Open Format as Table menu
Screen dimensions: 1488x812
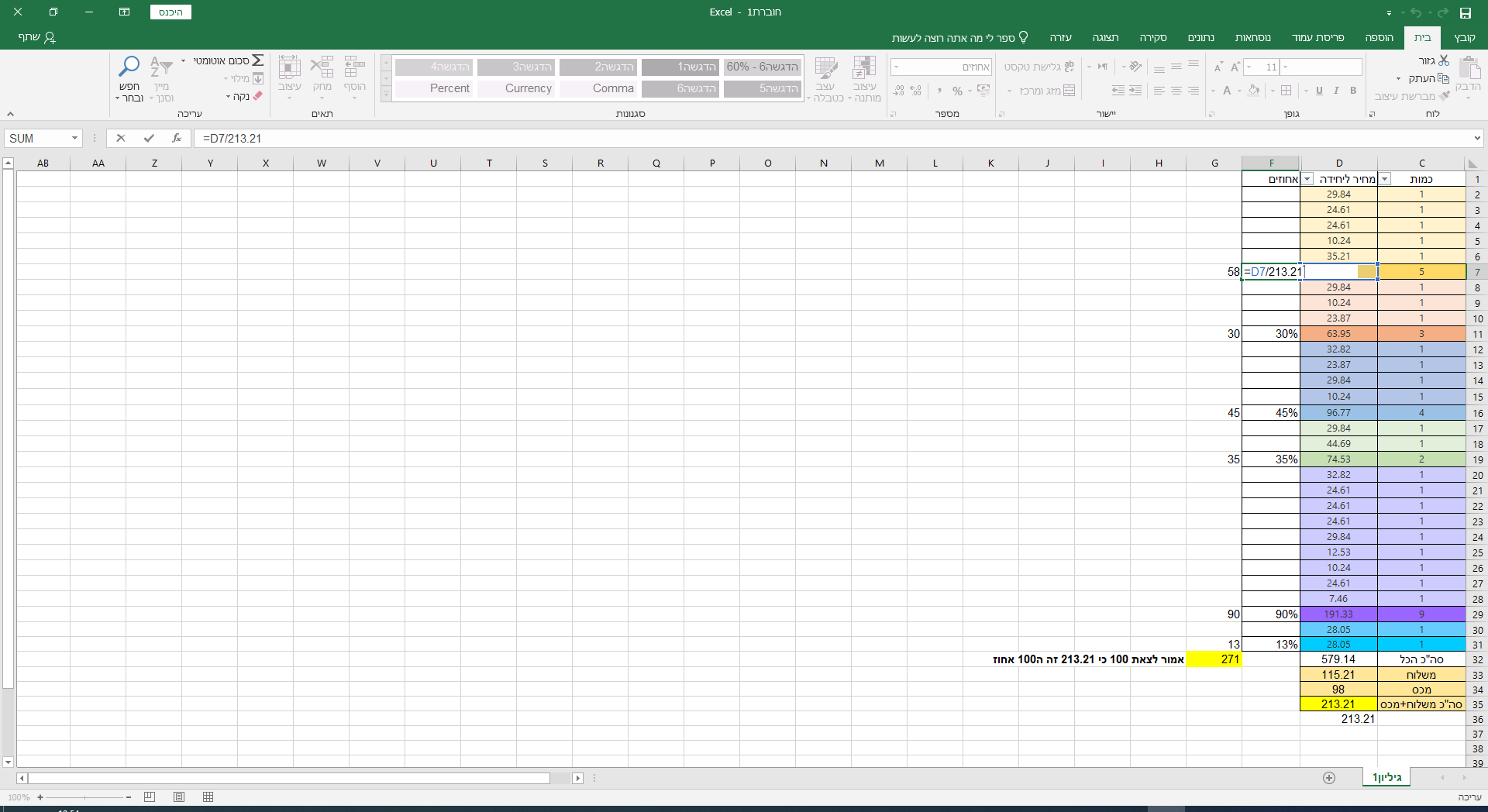click(x=825, y=78)
